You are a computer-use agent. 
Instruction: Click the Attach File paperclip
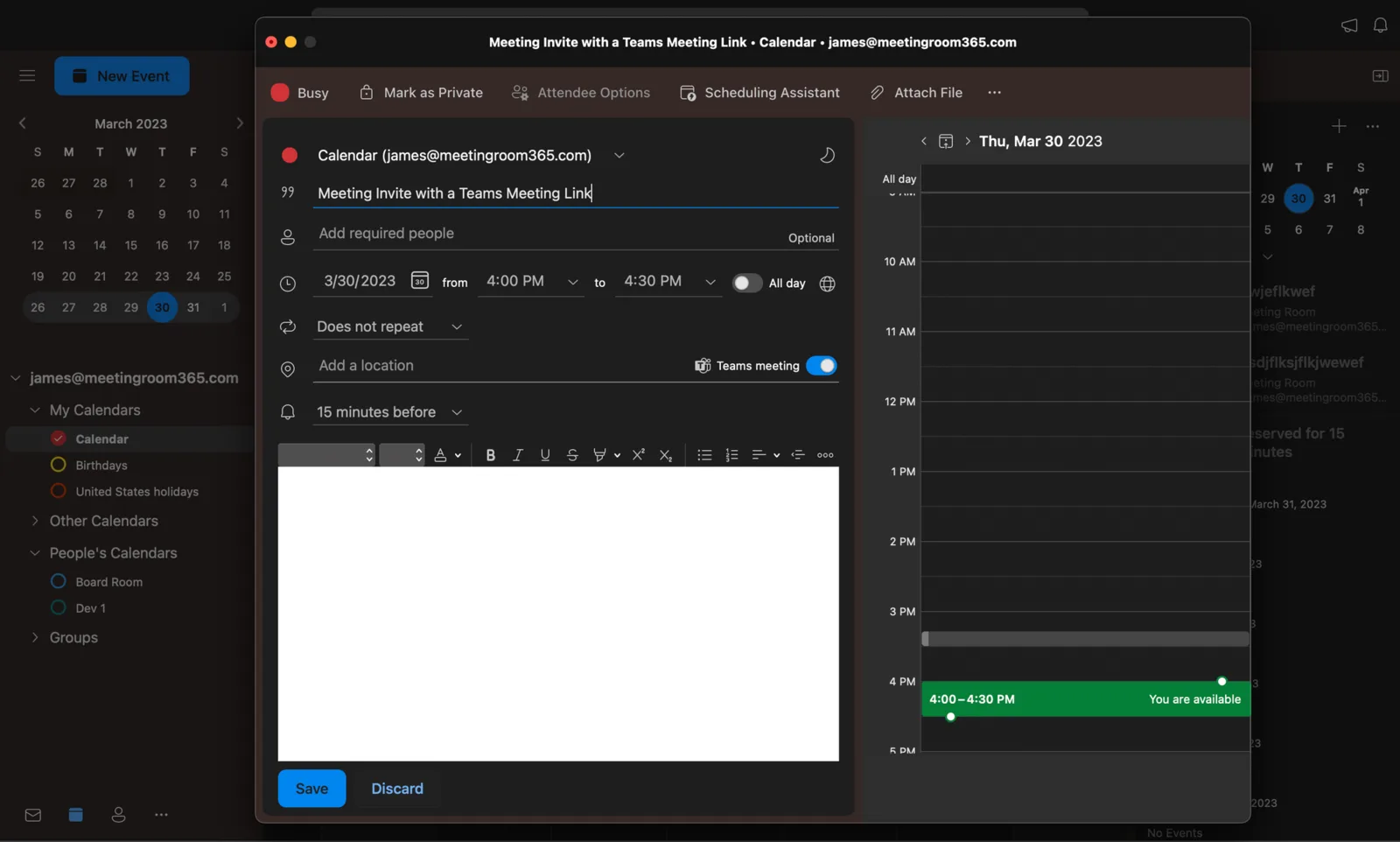pyautogui.click(x=877, y=93)
